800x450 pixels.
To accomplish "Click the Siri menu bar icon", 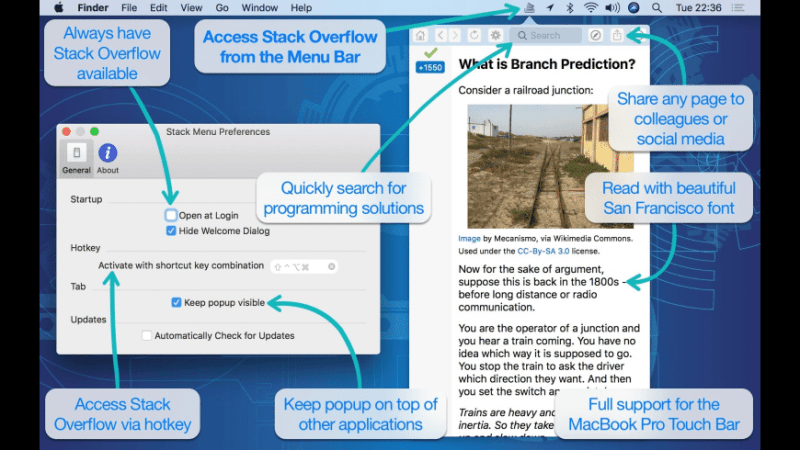I will tap(634, 8).
